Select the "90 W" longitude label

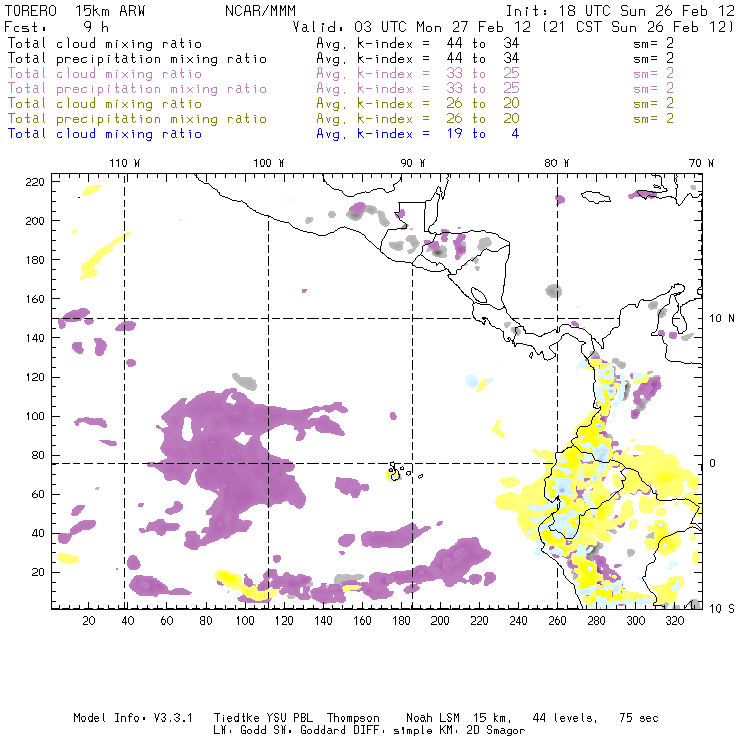[413, 163]
